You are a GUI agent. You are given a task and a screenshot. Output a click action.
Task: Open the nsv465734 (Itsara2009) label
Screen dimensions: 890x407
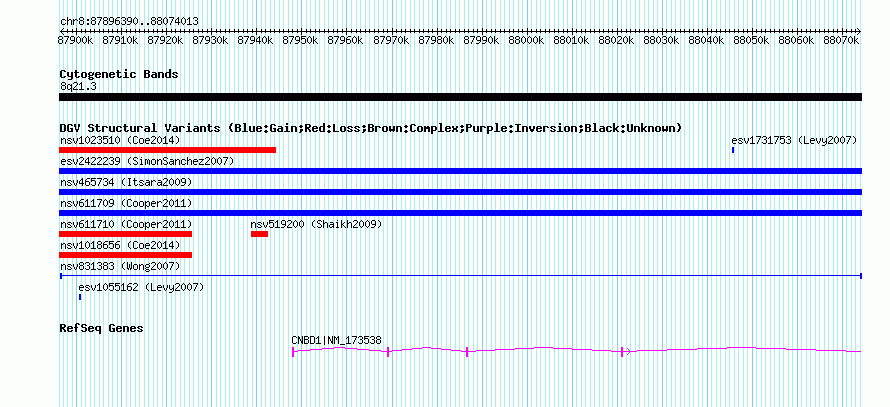tap(126, 182)
